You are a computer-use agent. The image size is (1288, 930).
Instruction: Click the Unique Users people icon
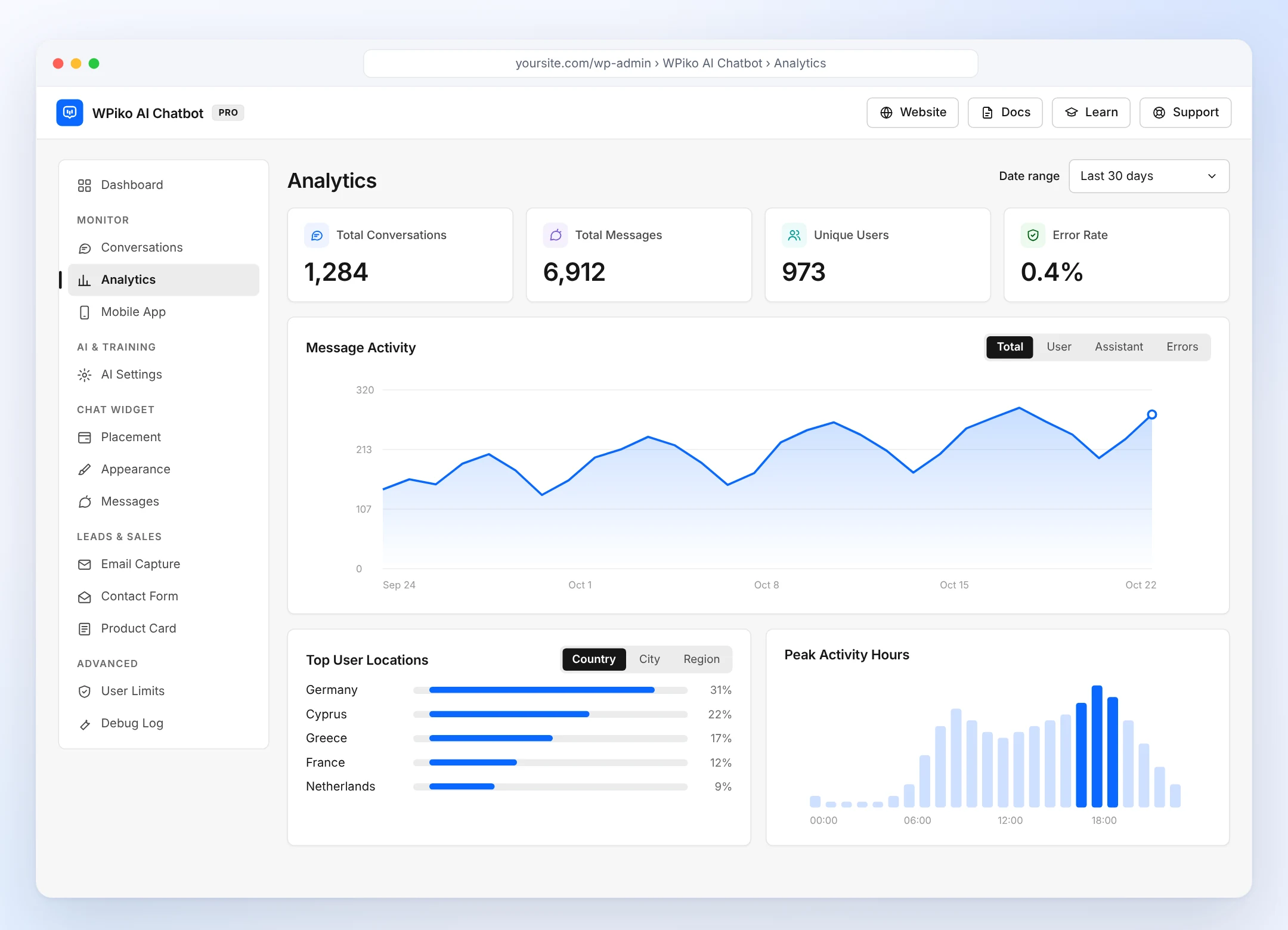click(x=794, y=235)
